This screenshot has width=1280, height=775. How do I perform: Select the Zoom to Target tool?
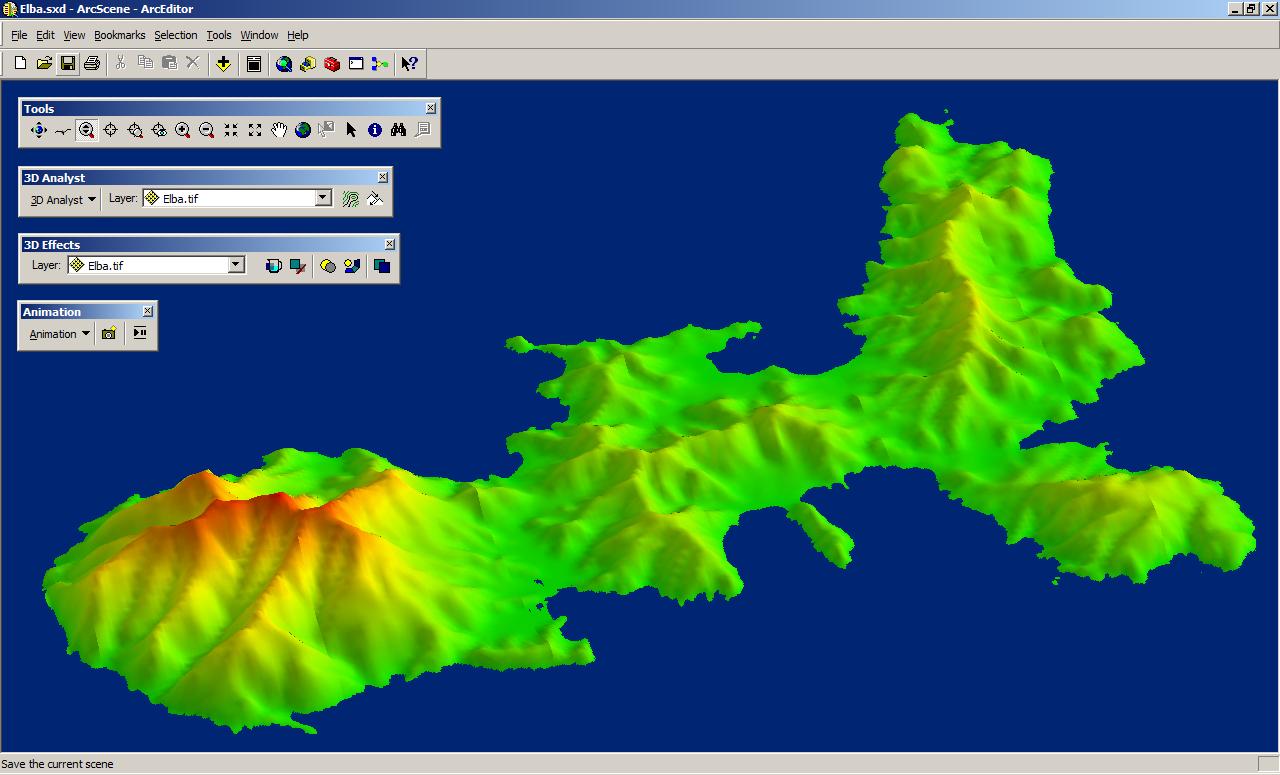[x=134, y=130]
